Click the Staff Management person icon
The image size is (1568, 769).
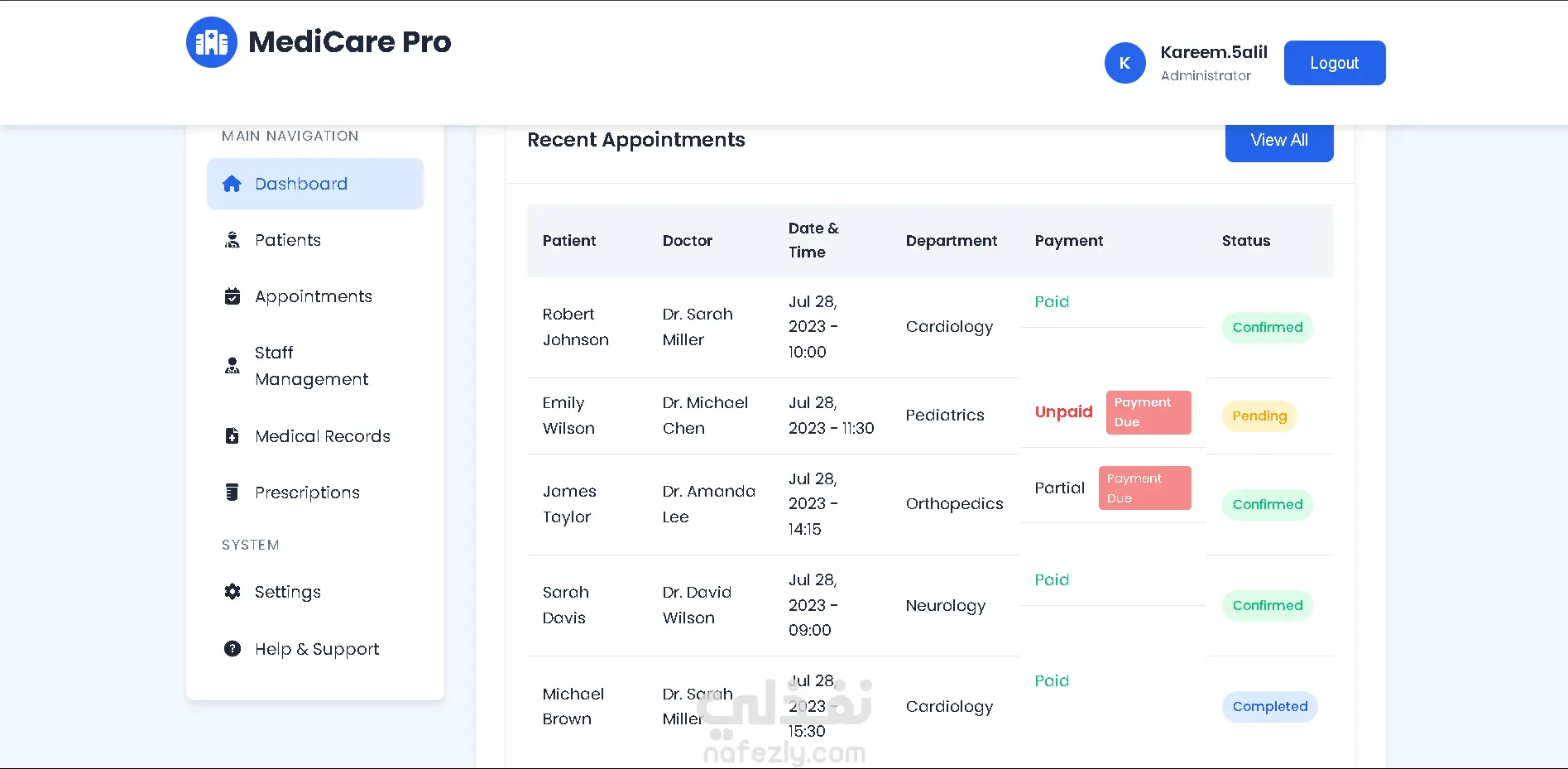click(x=233, y=366)
